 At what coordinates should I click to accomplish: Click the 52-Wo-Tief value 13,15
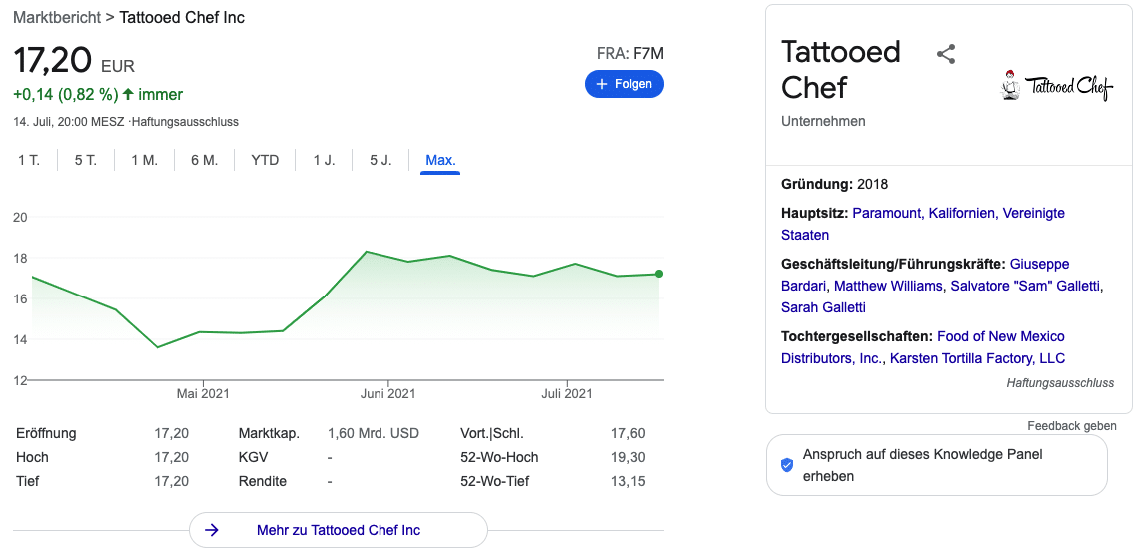[628, 481]
